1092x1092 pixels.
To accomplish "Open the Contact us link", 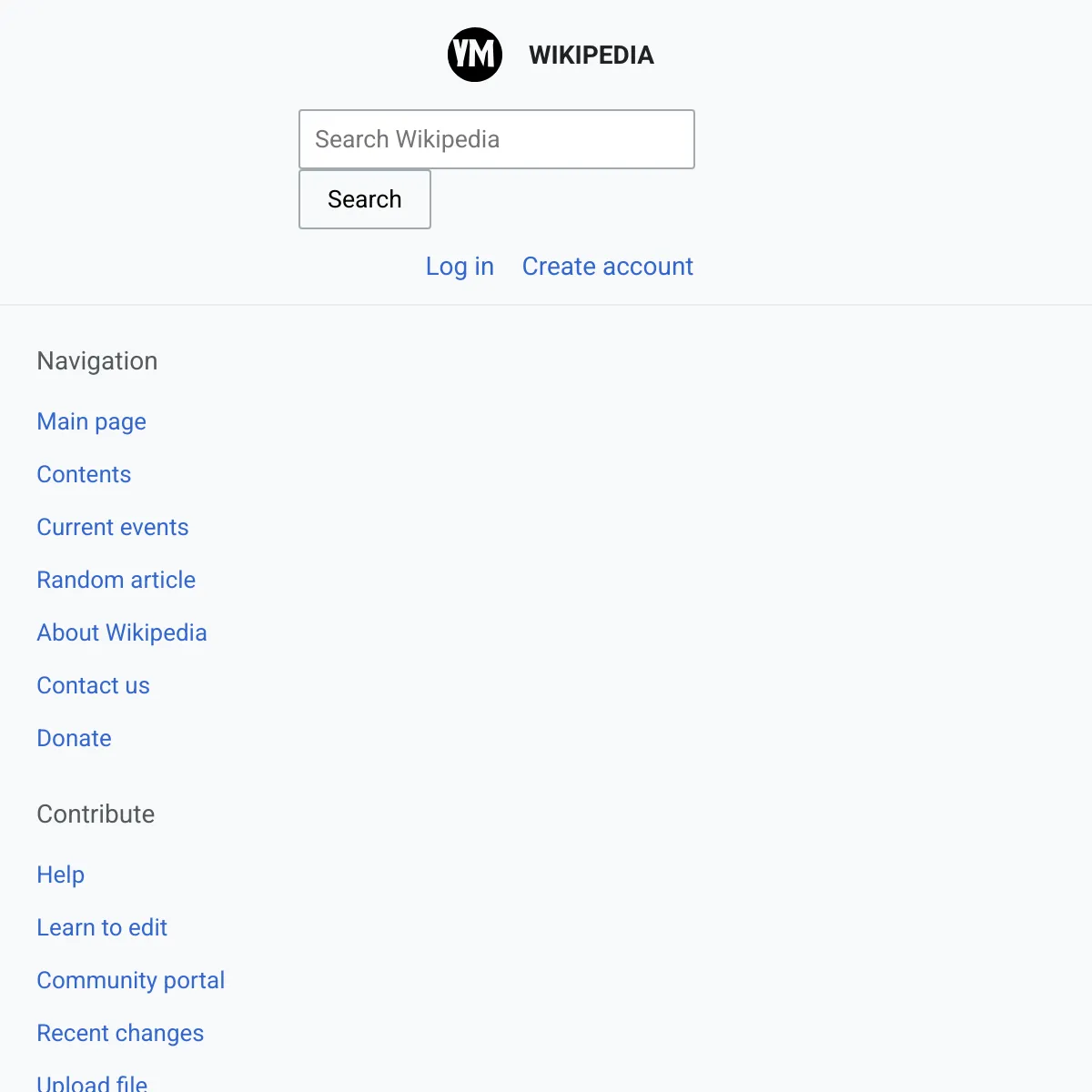I will pyautogui.click(x=94, y=685).
